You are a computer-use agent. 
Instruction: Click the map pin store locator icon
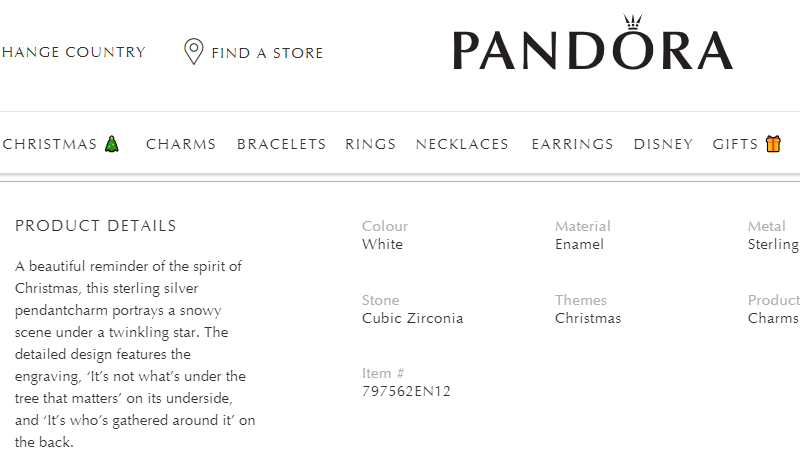click(x=194, y=52)
